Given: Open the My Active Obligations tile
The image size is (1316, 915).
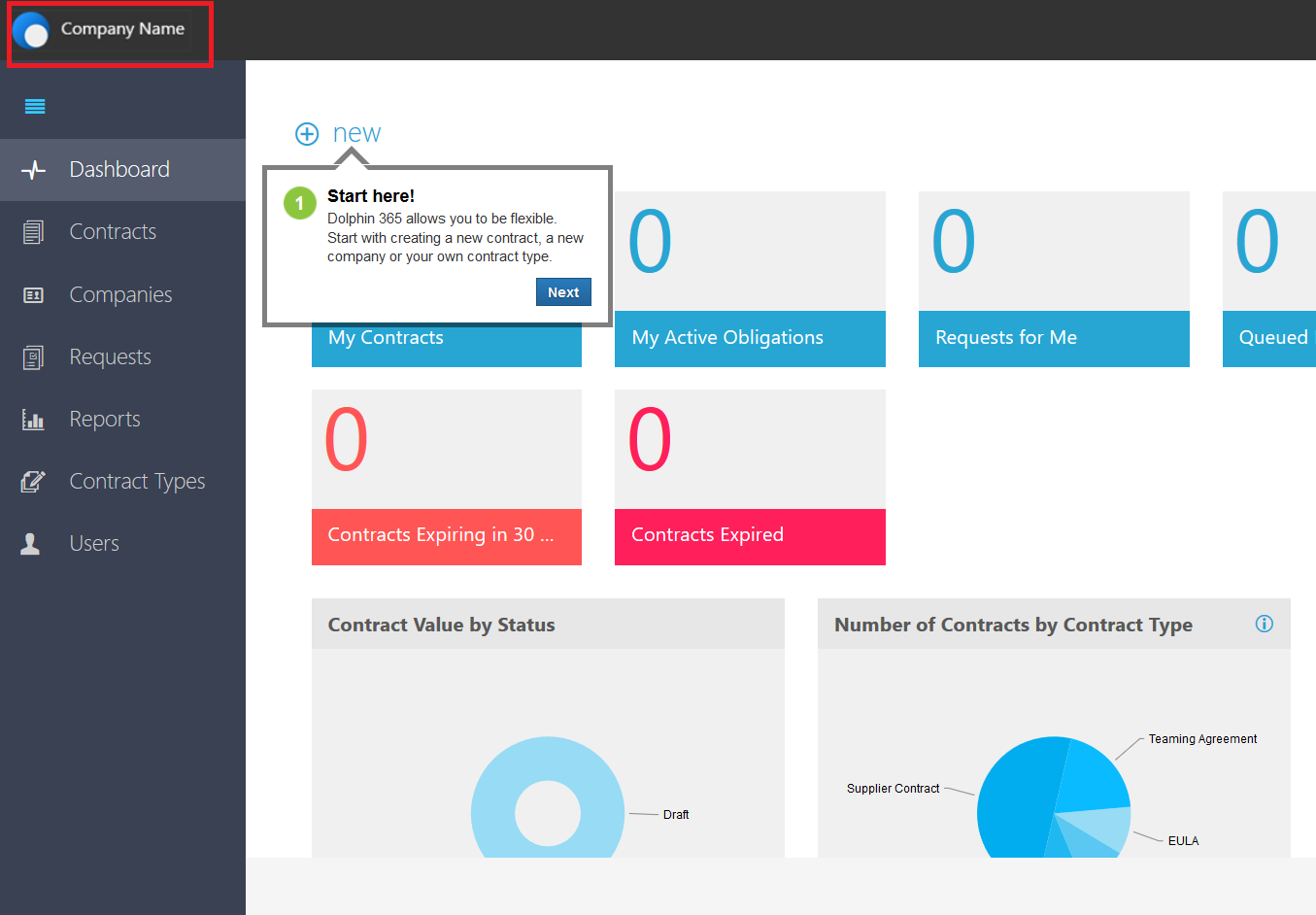Looking at the screenshot, I should point(750,280).
